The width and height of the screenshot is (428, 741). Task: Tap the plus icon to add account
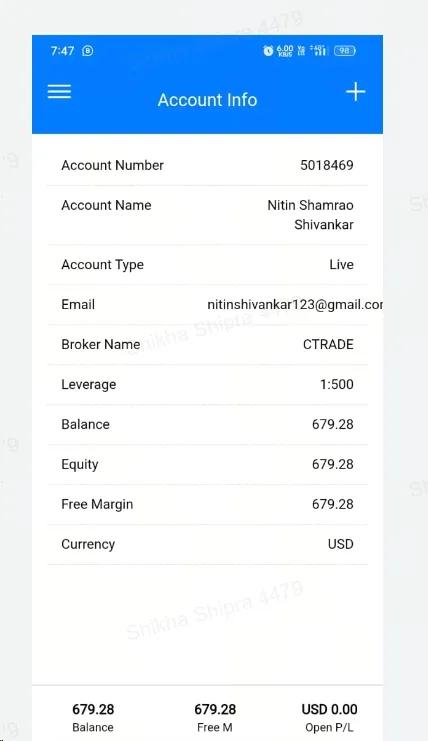pyautogui.click(x=355, y=92)
